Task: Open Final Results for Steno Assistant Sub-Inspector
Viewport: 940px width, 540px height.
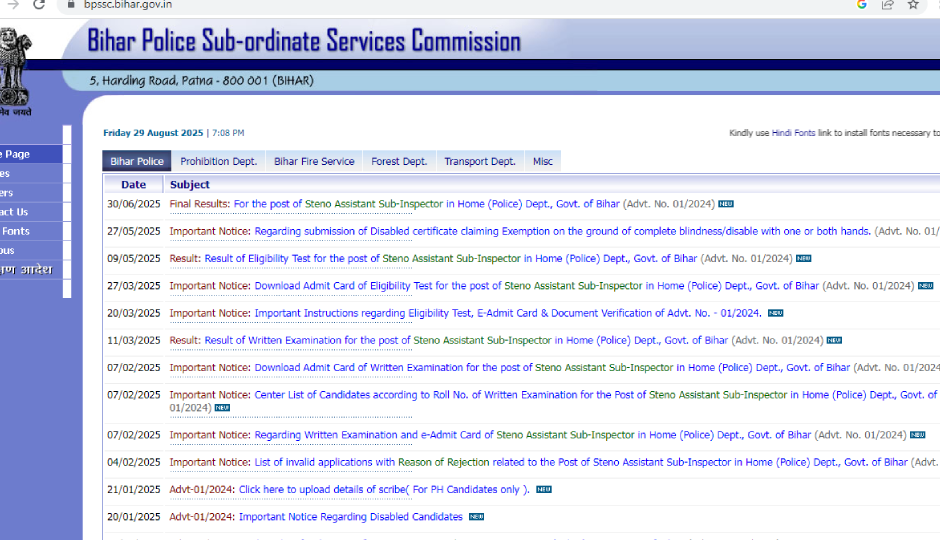Action: coord(426,204)
